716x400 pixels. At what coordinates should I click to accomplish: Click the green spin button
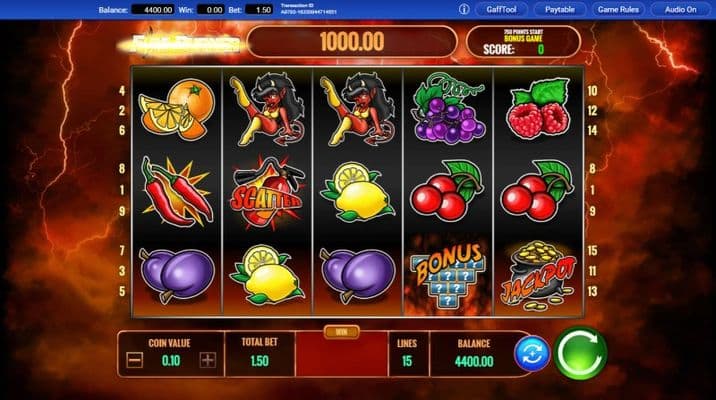coord(580,353)
